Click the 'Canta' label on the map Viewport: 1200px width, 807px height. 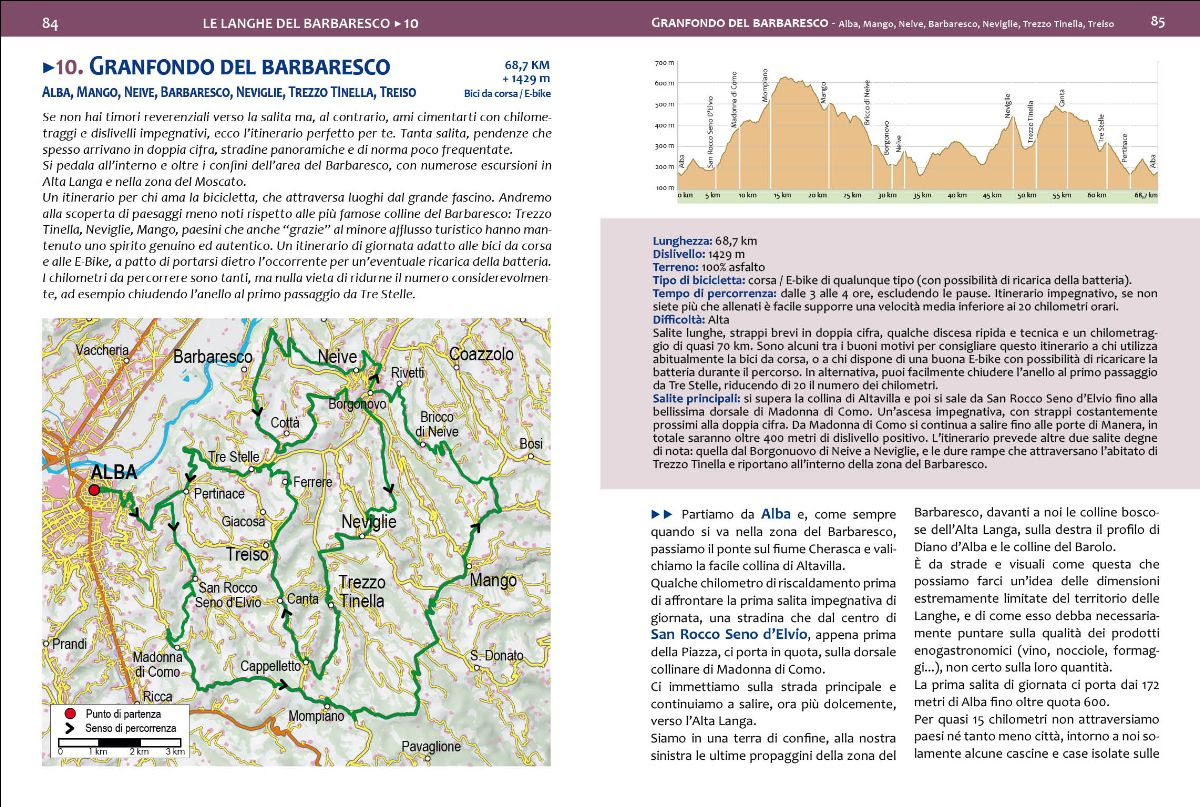click(303, 599)
